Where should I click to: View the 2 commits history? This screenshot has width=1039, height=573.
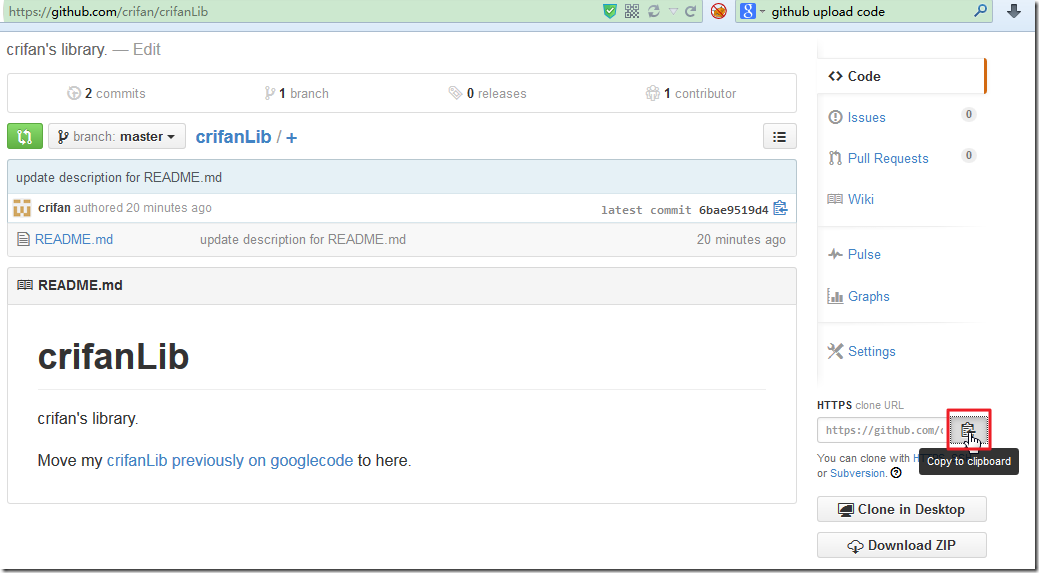click(x=106, y=93)
